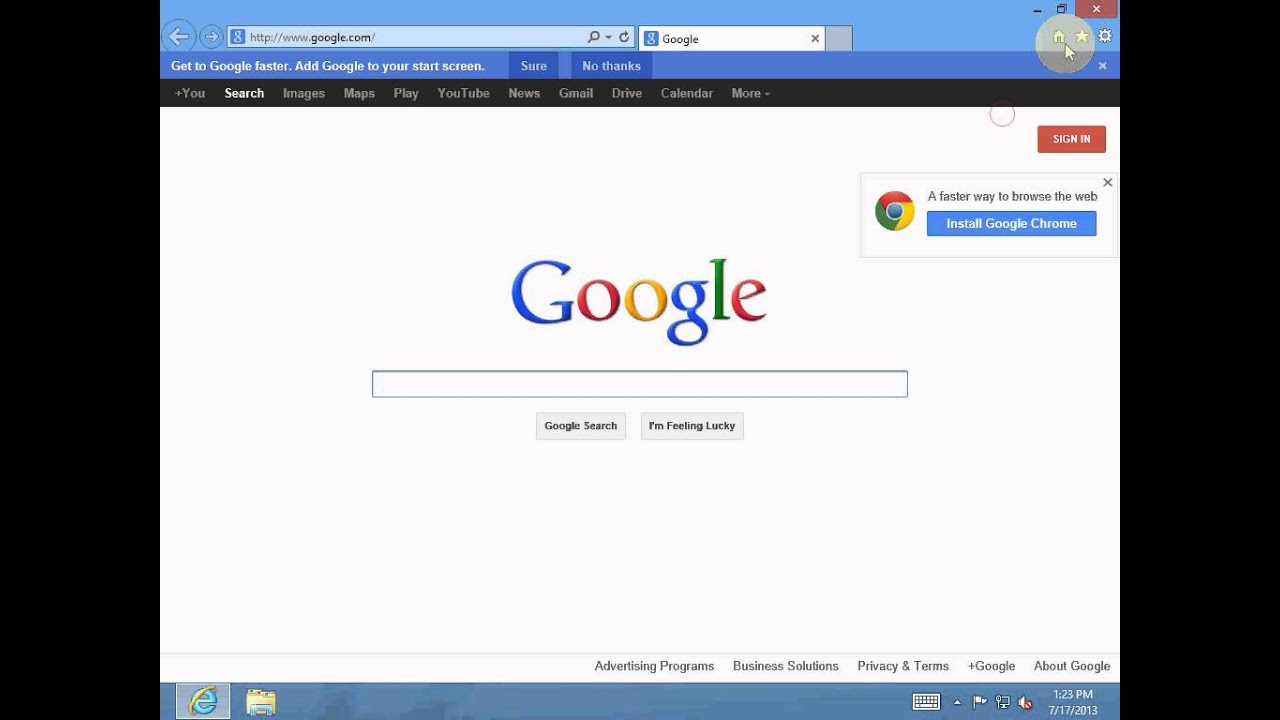Click the Internet Explorer taskbar icon
Image resolution: width=1280 pixels, height=720 pixels.
pos(203,701)
